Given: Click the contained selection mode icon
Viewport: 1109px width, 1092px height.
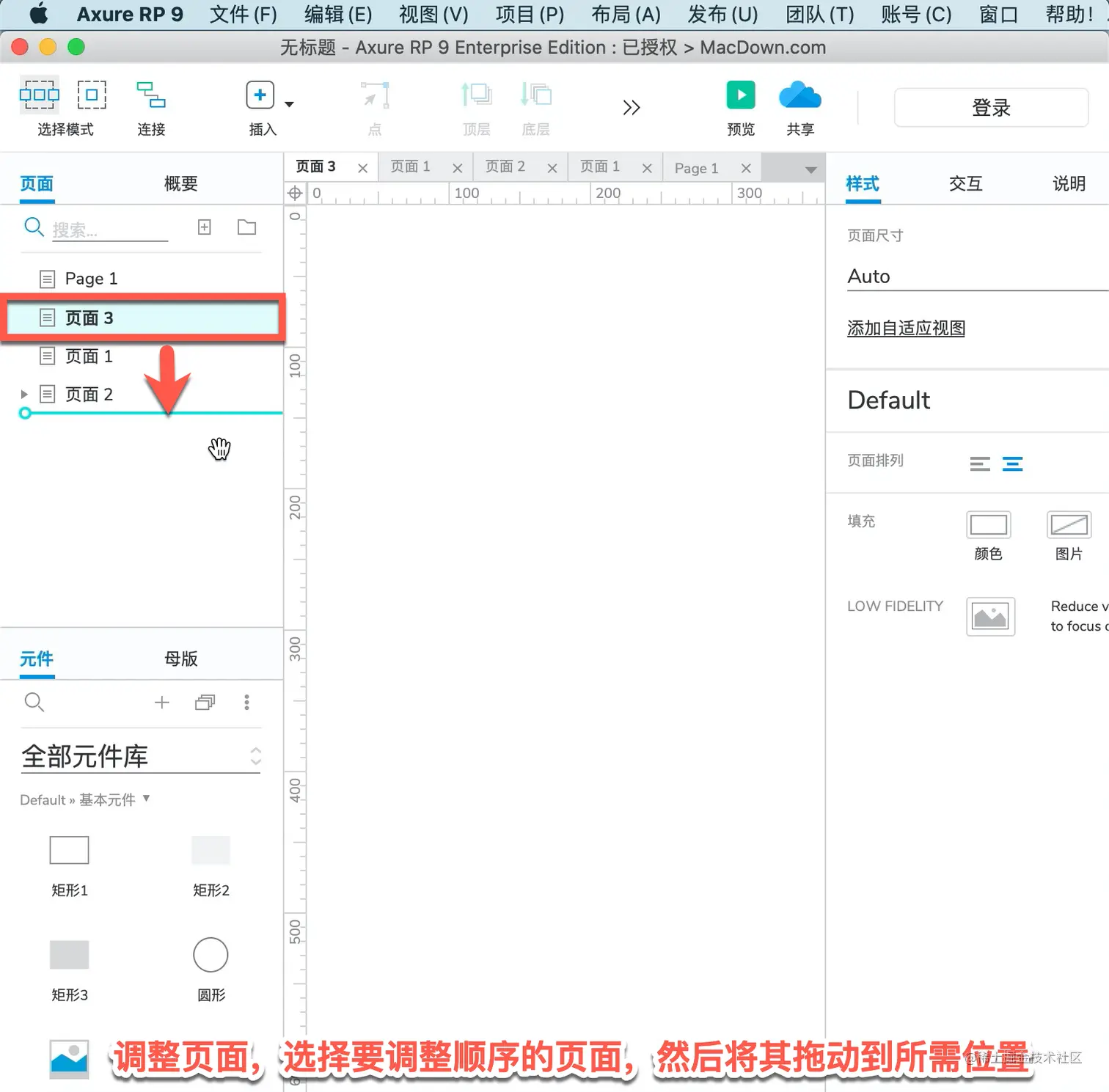Looking at the screenshot, I should point(92,95).
